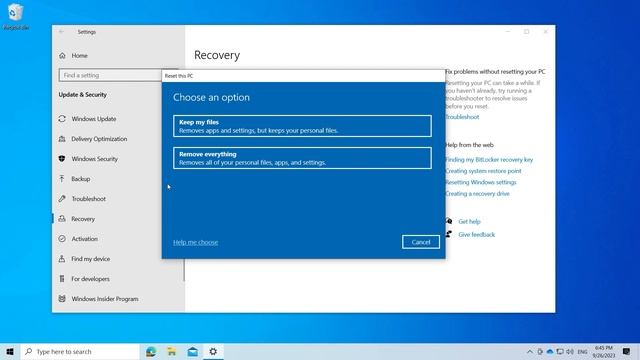This screenshot has height=360, width=640.
Task: Open the volume speaker tray icon
Action: tap(570, 351)
